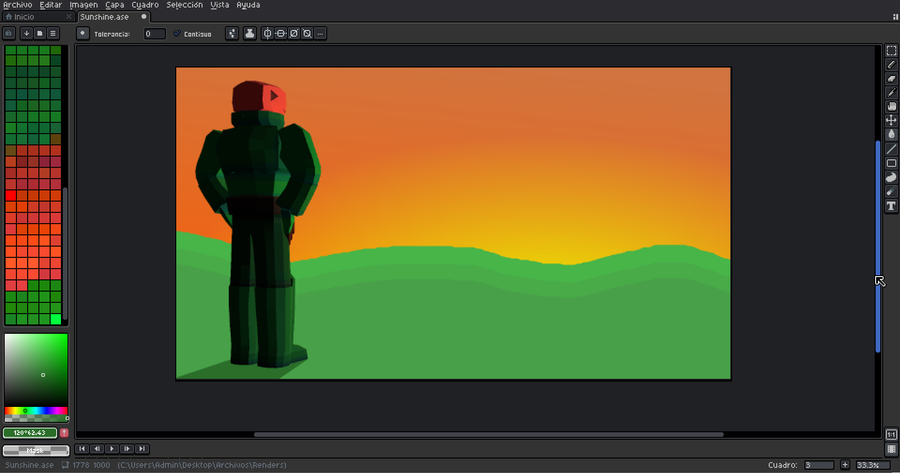Select the Text tool

pos(891,206)
